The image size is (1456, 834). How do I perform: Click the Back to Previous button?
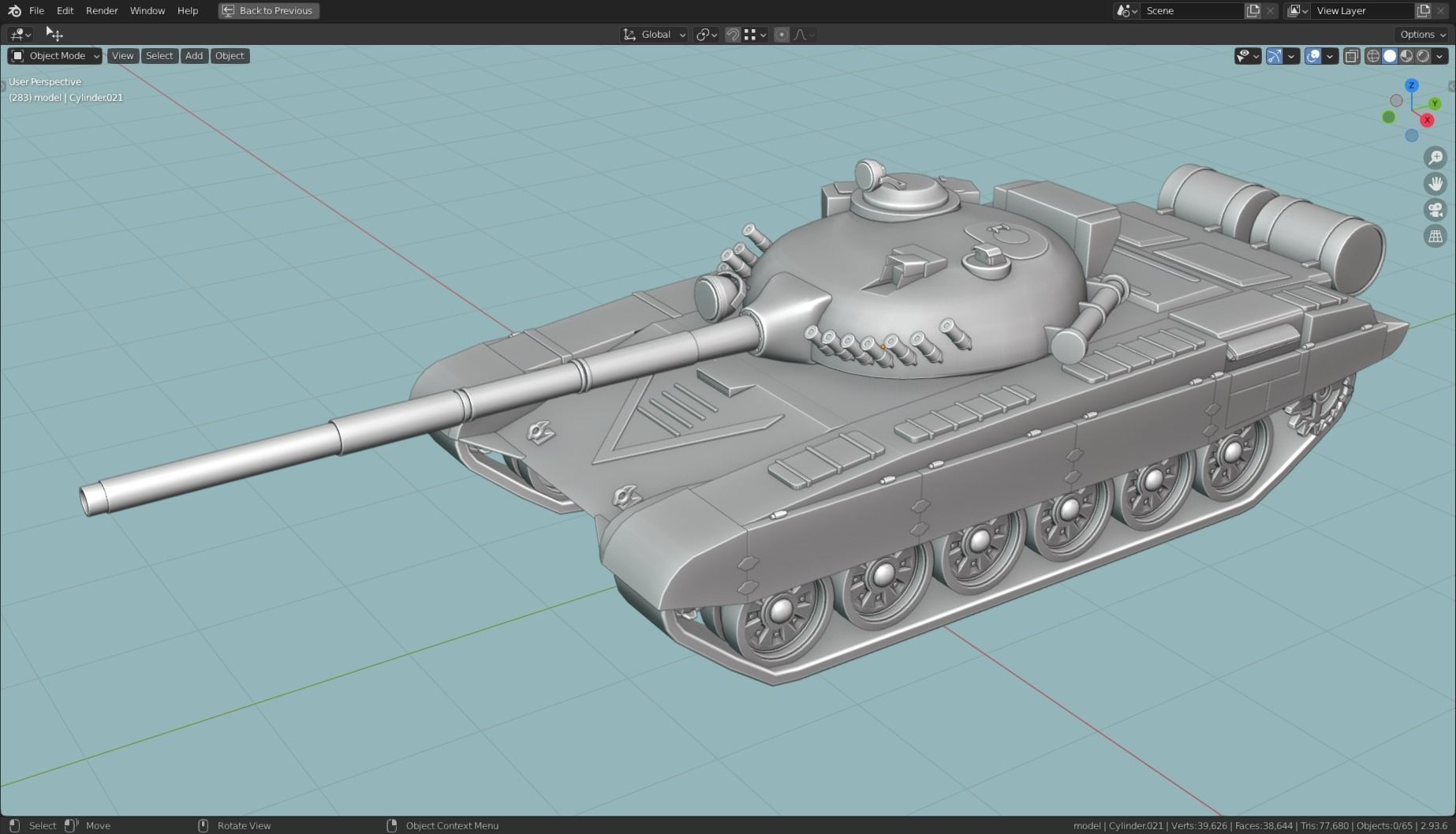pos(269,11)
